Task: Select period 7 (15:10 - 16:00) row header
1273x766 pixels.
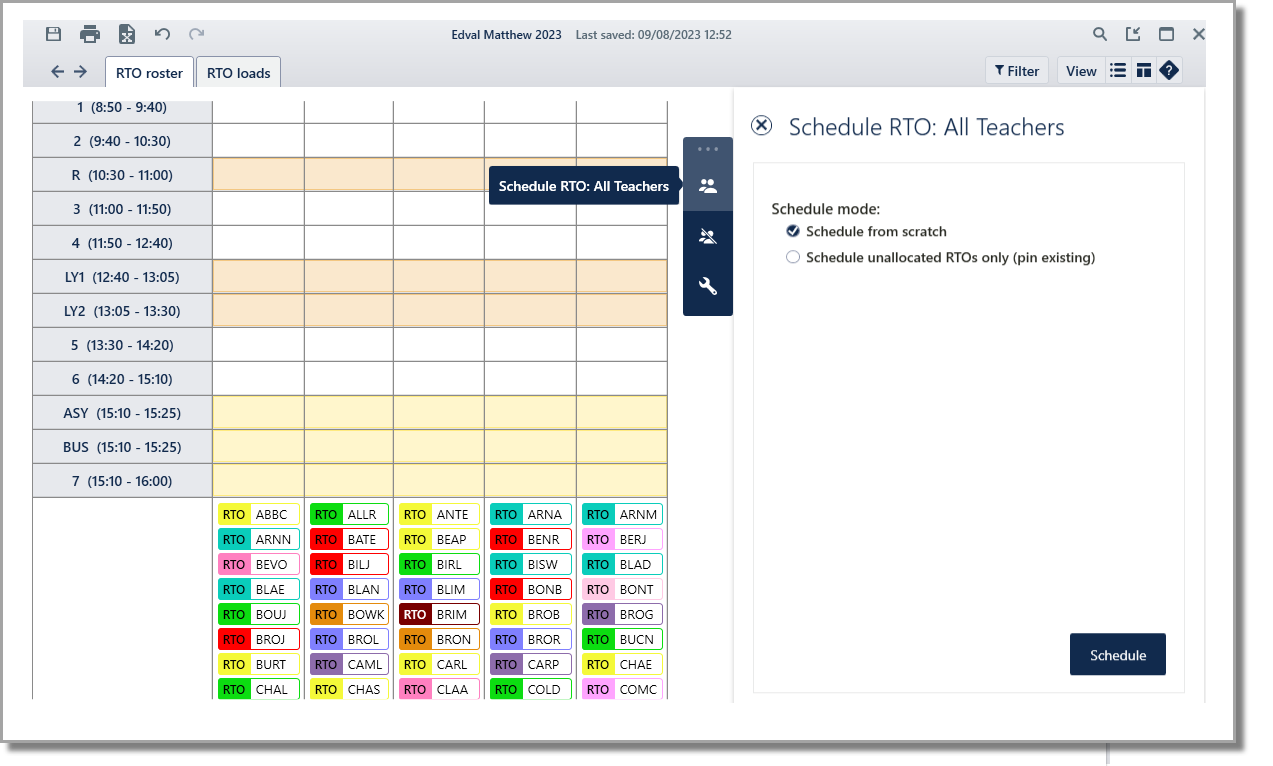Action: click(x=122, y=481)
